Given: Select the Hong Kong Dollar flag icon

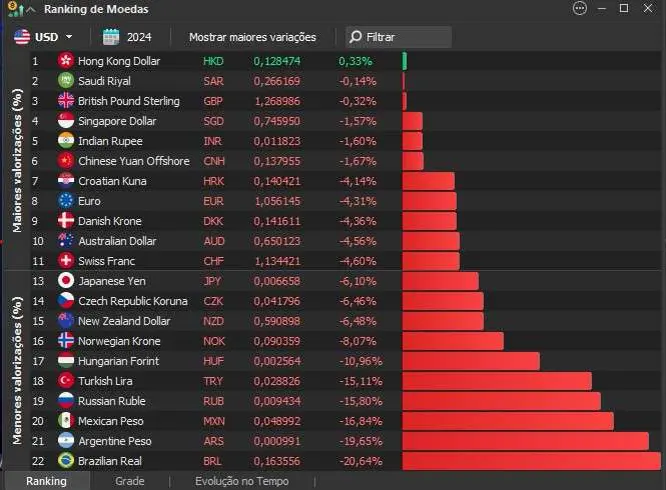Looking at the screenshot, I should coord(66,61).
